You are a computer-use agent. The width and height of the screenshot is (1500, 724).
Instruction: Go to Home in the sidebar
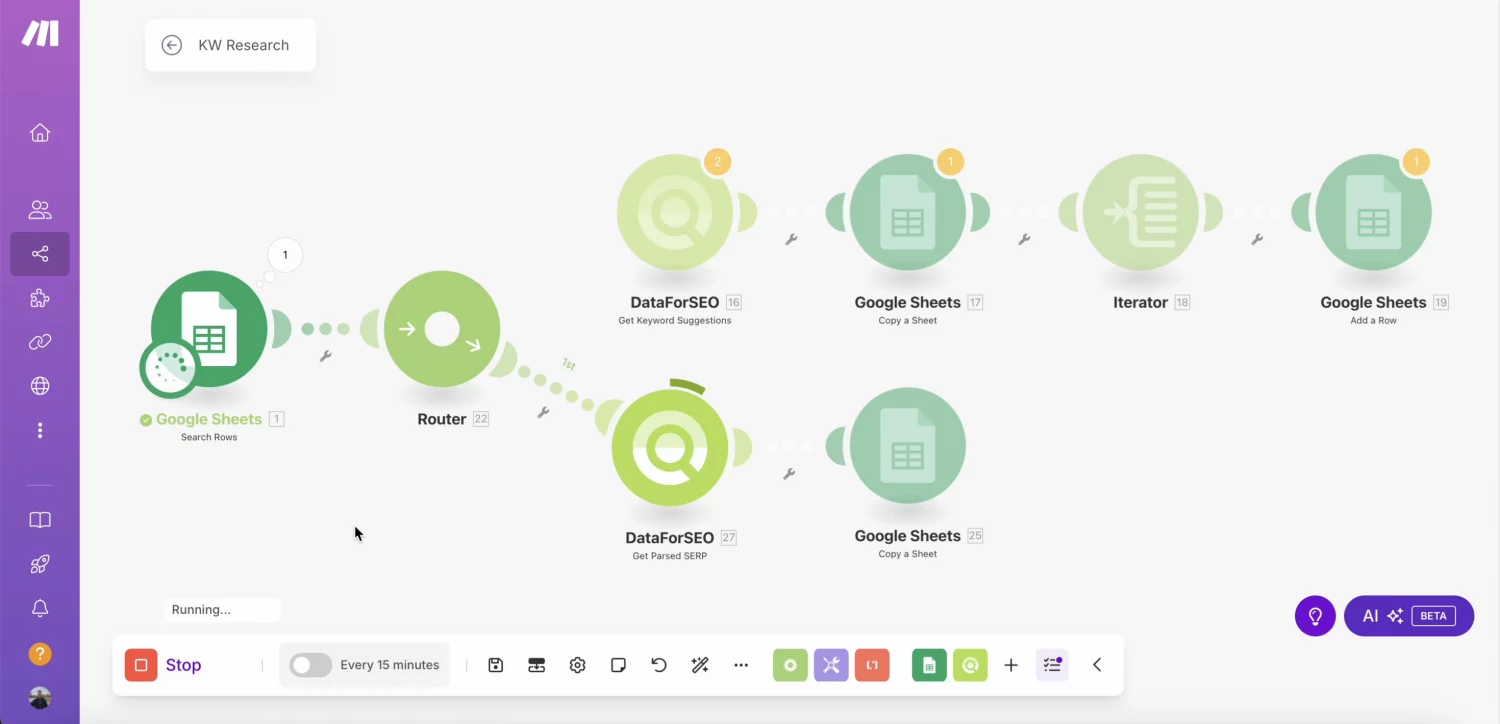pos(40,133)
